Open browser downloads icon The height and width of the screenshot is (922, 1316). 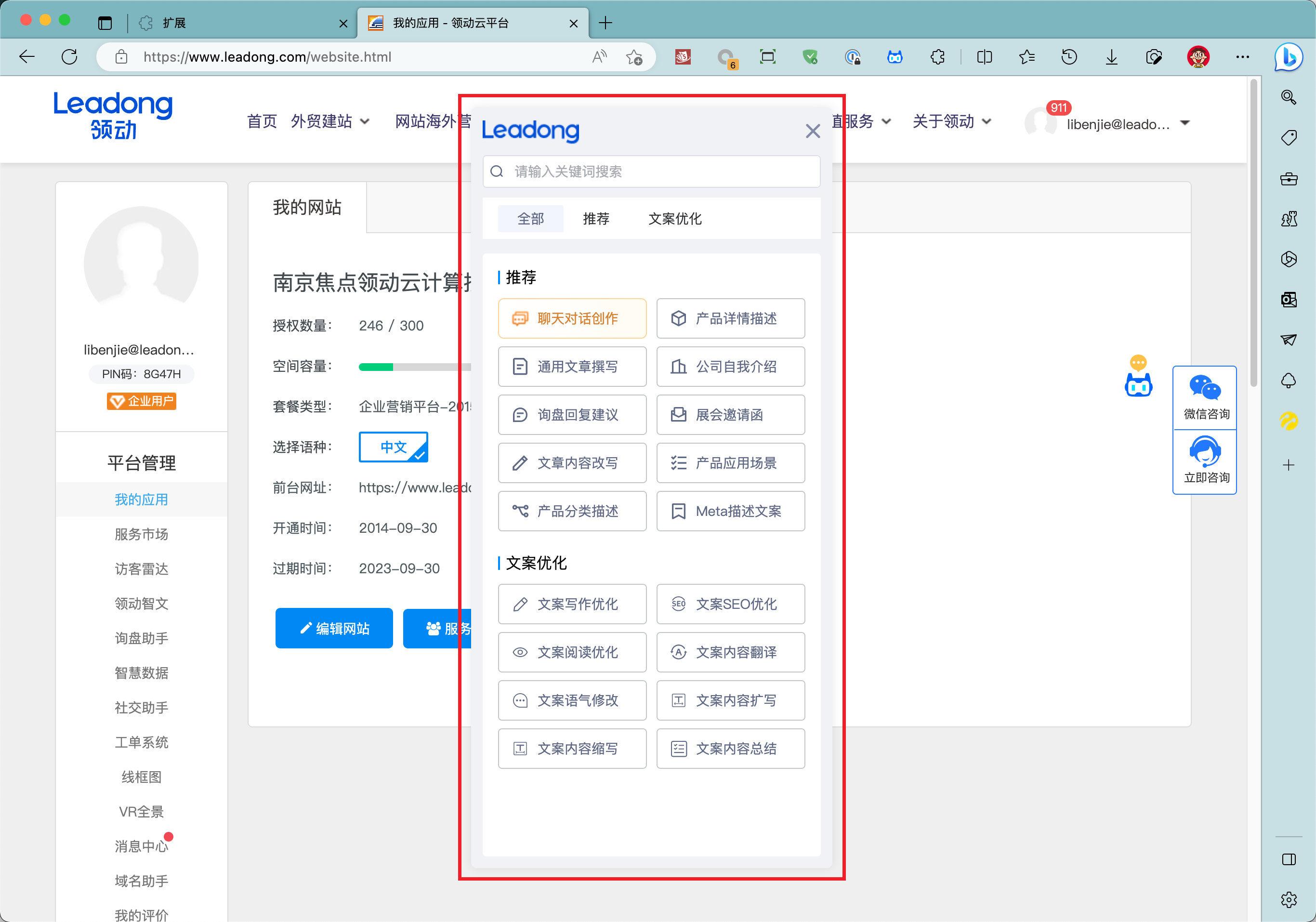click(x=1111, y=57)
